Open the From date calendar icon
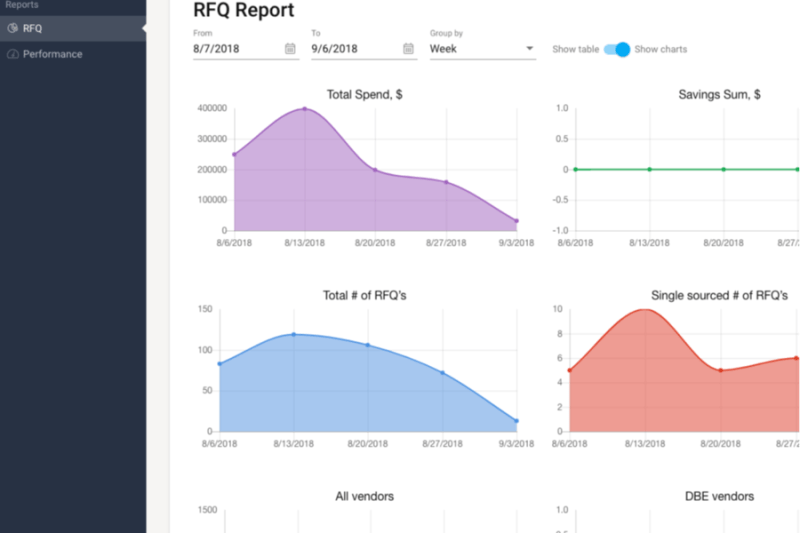This screenshot has width=800, height=533. point(290,48)
